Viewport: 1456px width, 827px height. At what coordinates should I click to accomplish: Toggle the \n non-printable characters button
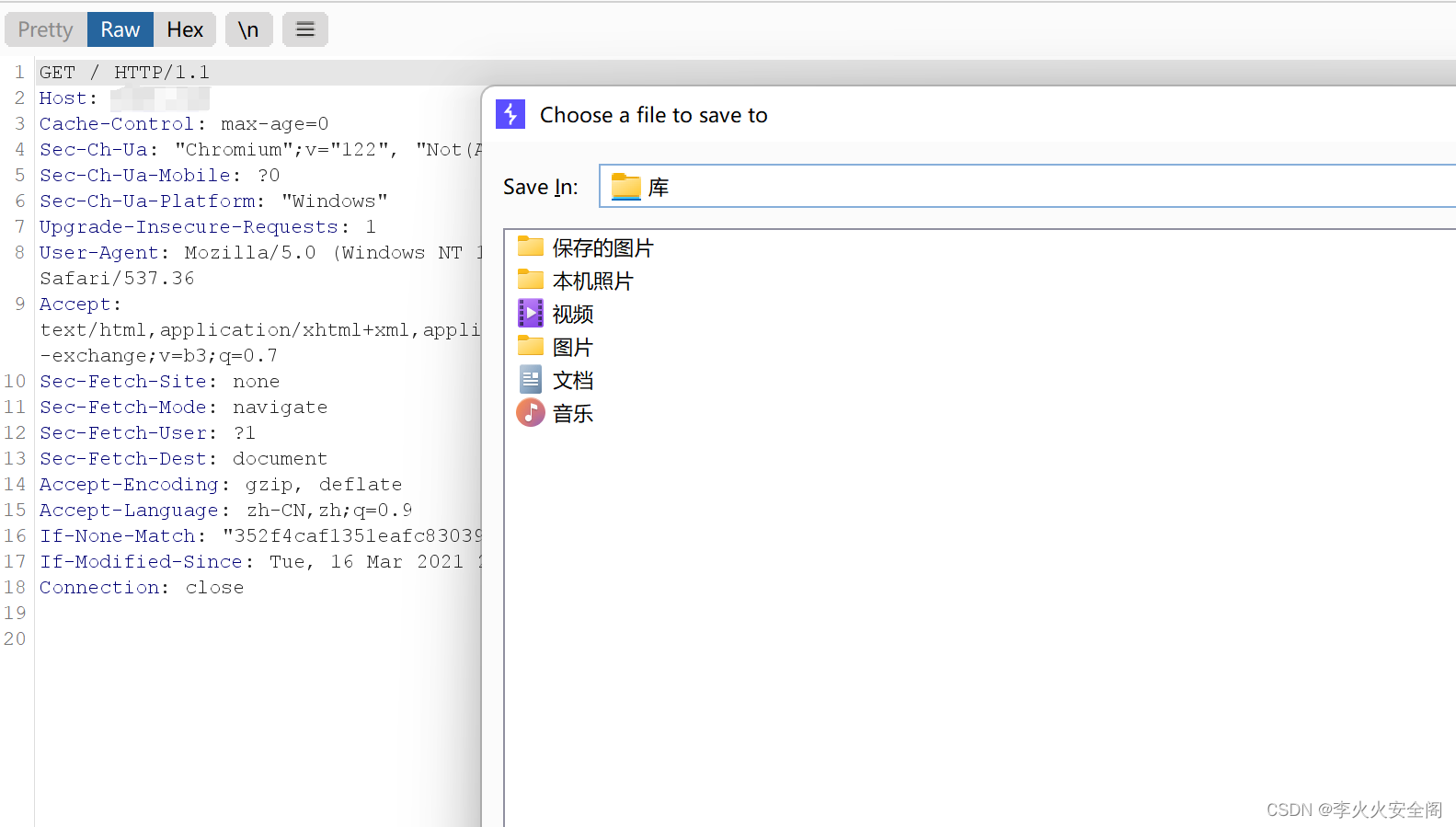pyautogui.click(x=248, y=29)
